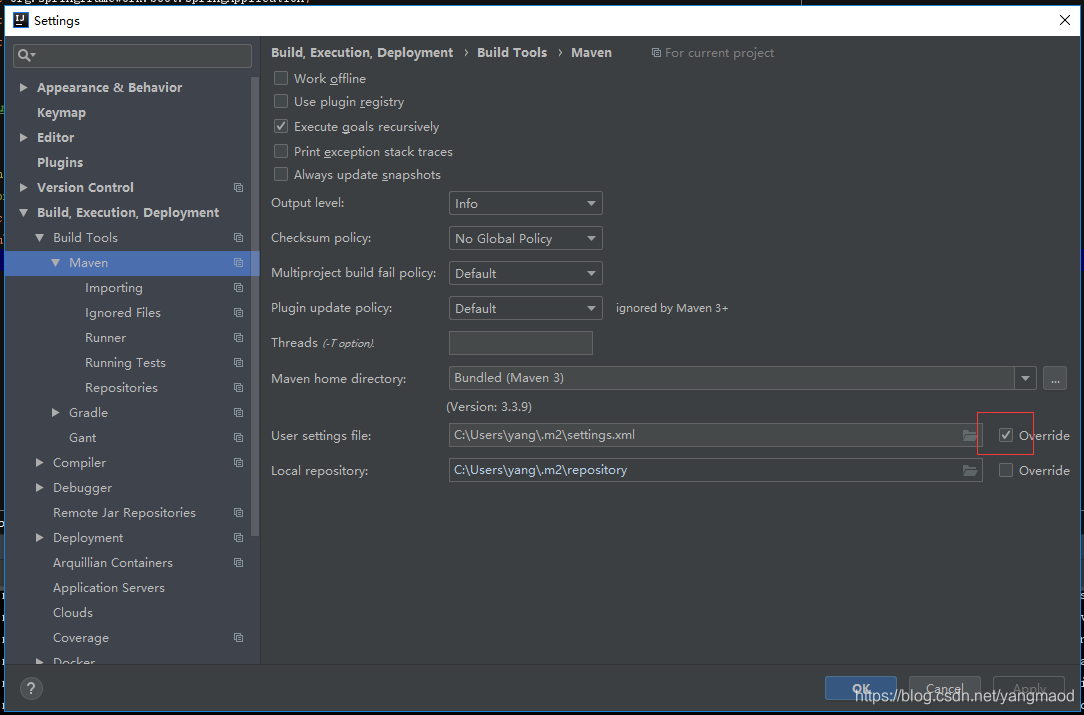
Task: Collapse Build, Execution, Deployment section
Action: (x=24, y=213)
